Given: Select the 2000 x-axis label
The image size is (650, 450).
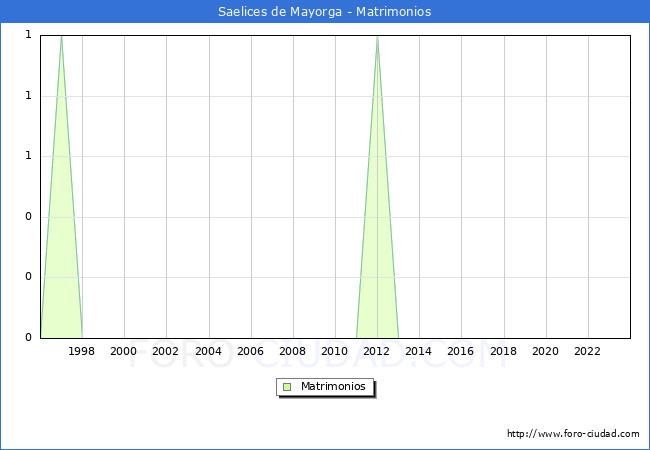Looking at the screenshot, I should [x=124, y=351].
